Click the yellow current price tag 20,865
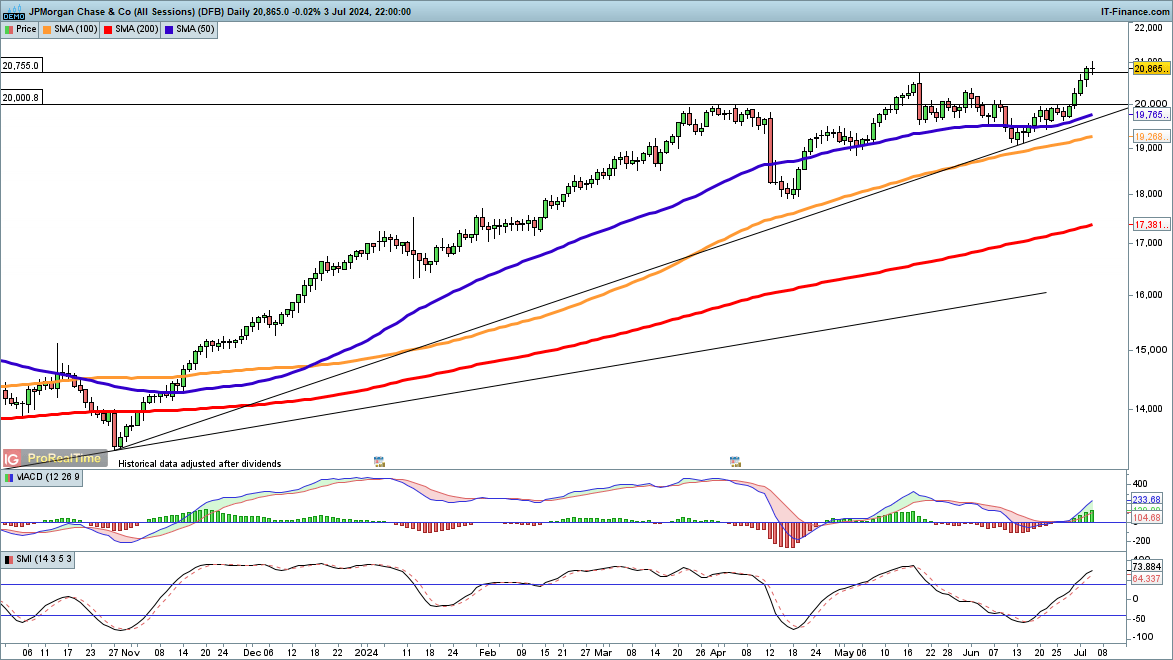Image resolution: width=1173 pixels, height=660 pixels. (1147, 68)
